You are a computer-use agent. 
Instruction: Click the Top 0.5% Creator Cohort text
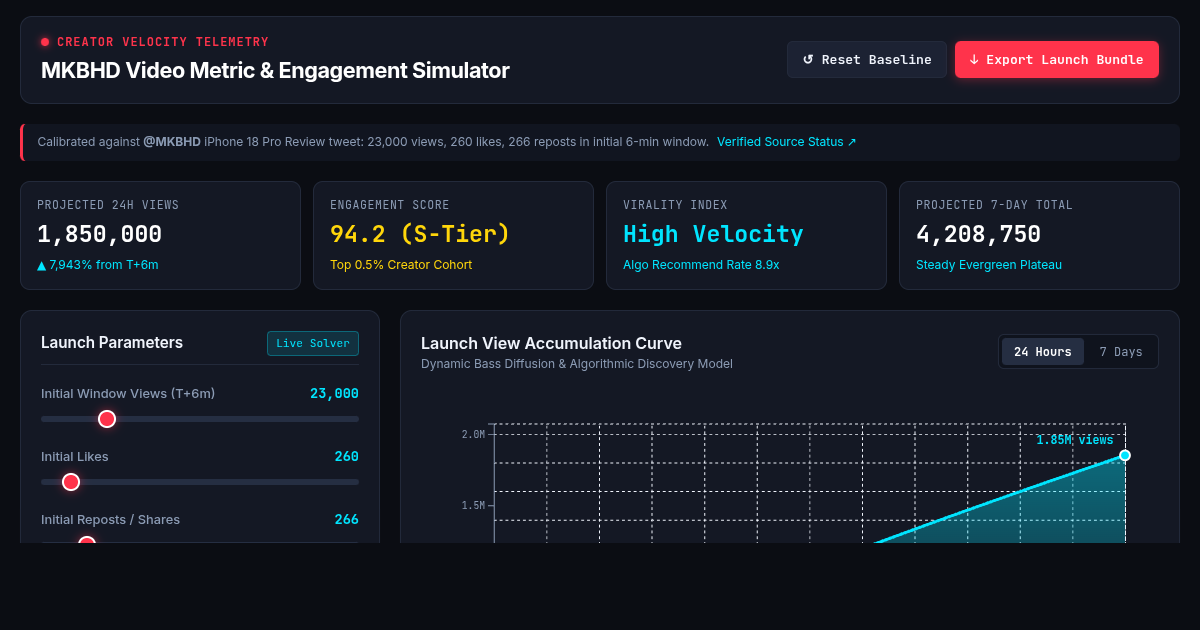click(401, 265)
